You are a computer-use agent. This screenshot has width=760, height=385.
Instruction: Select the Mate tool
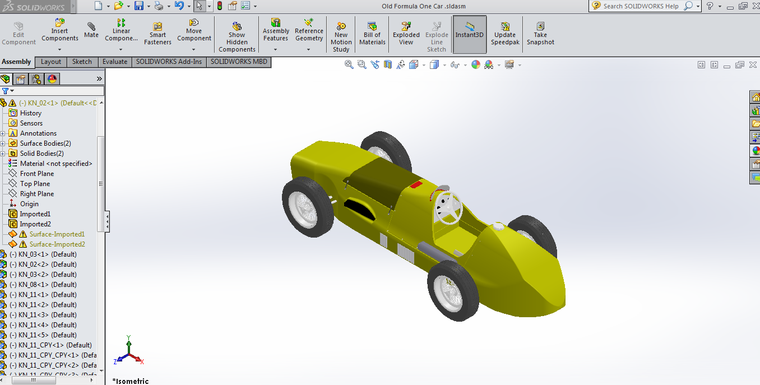point(91,30)
